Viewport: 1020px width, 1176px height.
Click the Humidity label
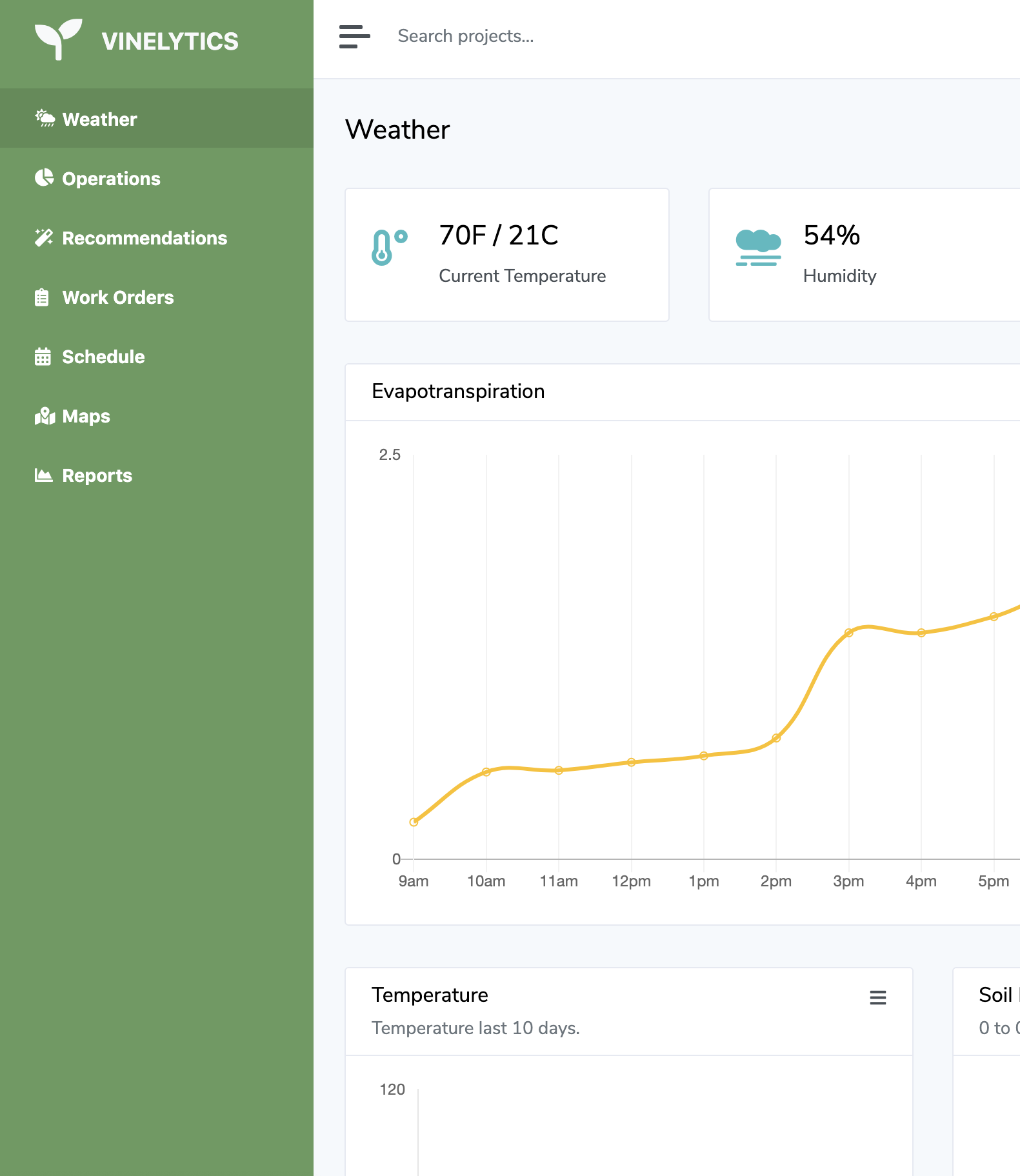pos(839,276)
